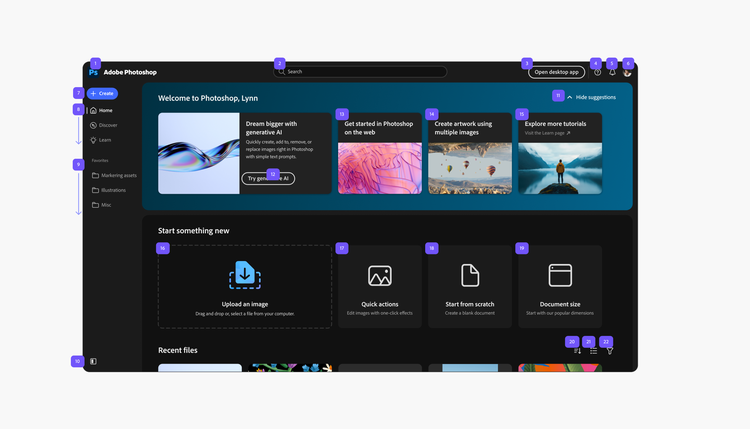The height and width of the screenshot is (429, 750).
Task: Click the Marketing assets folder icon
Action: 95,176
